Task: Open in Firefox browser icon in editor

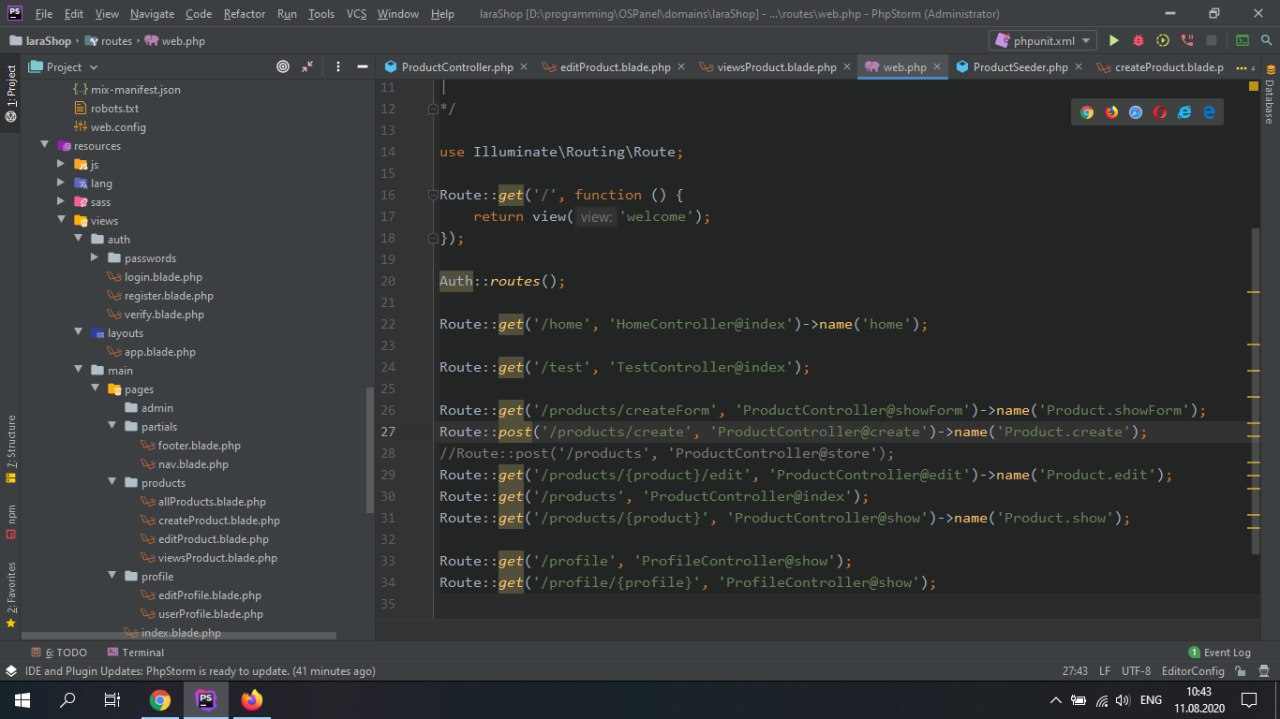Action: [x=1111, y=112]
